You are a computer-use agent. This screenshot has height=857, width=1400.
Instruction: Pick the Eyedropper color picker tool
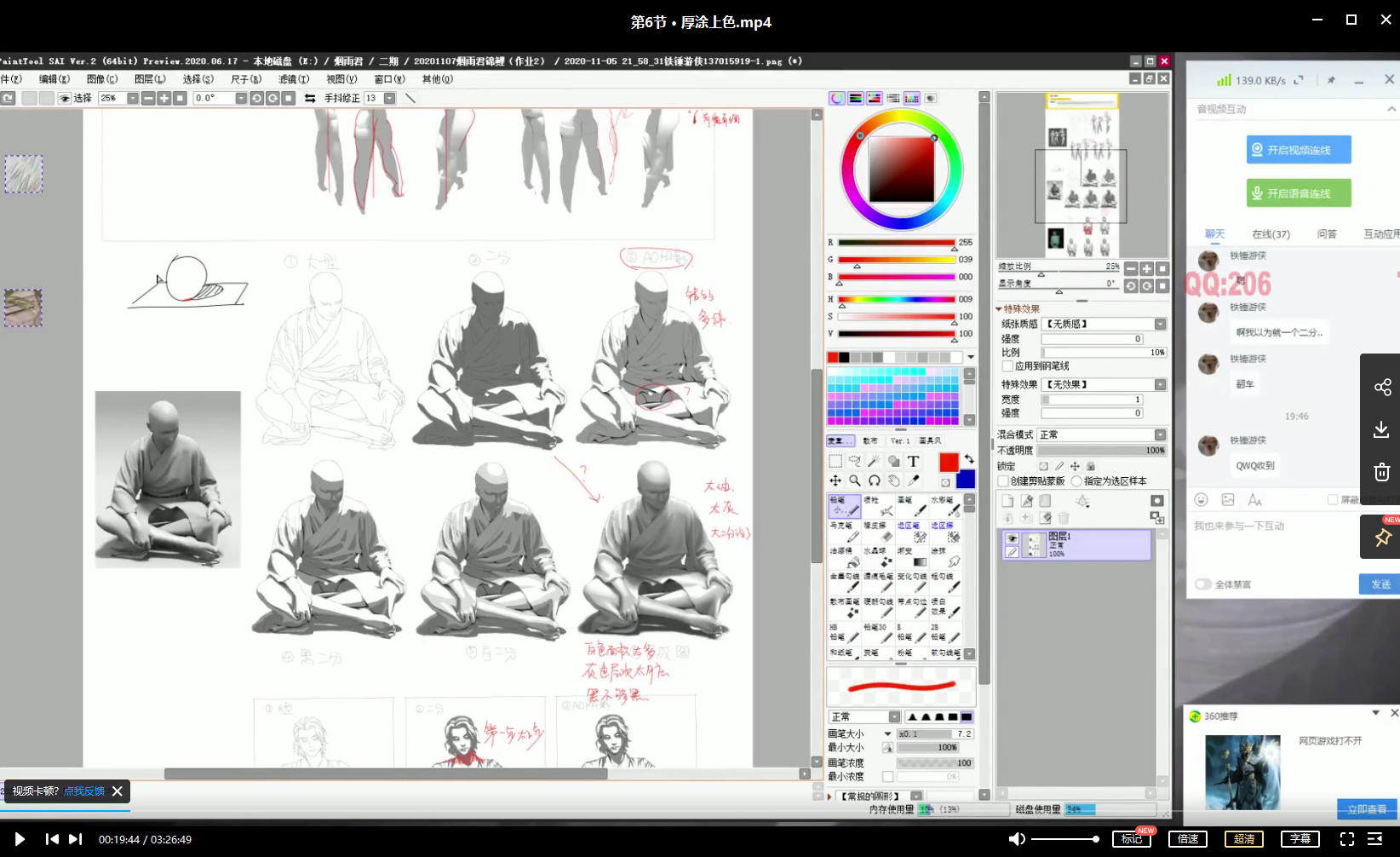click(913, 481)
